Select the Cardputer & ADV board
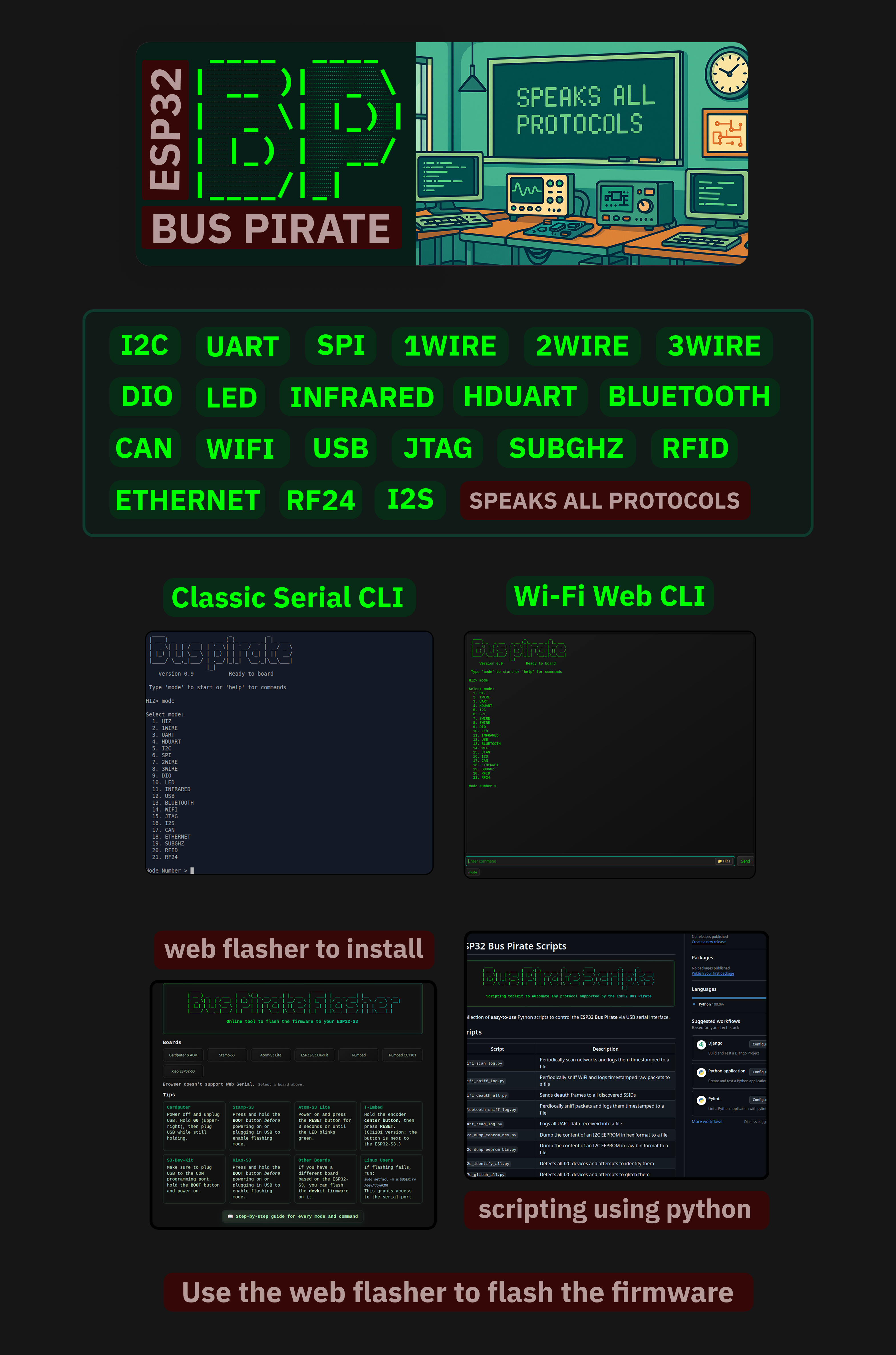 (183, 1055)
